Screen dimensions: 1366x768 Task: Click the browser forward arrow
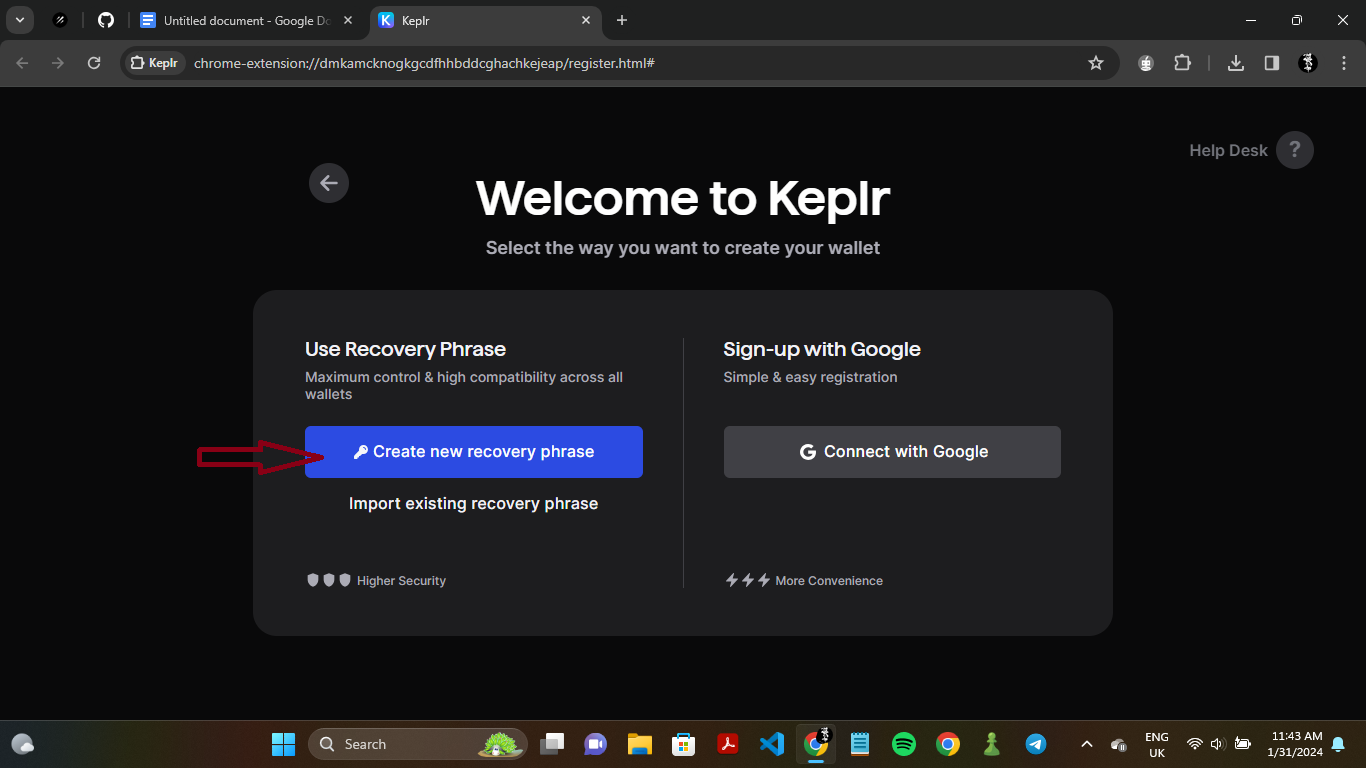point(58,63)
